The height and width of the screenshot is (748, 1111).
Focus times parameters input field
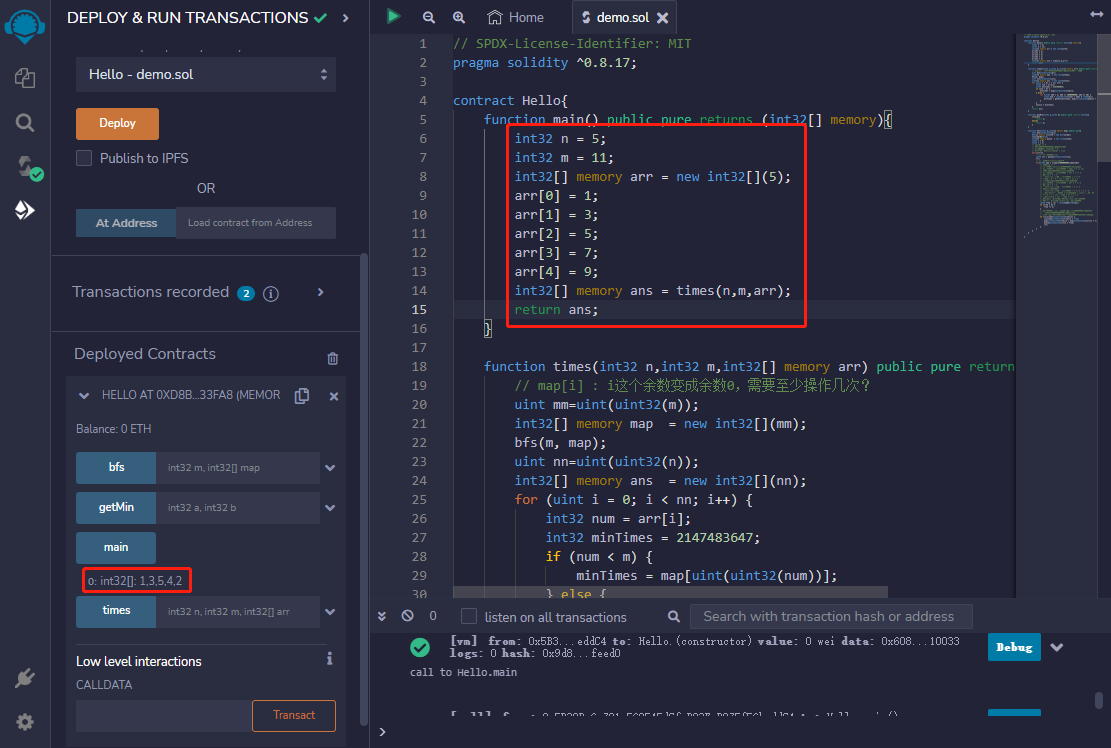238,611
